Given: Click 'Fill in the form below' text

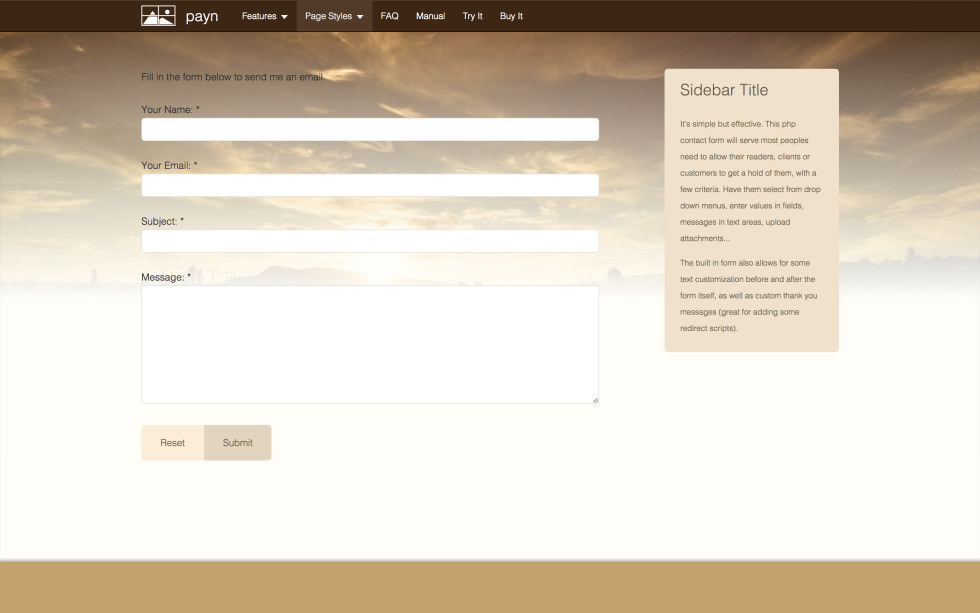Looking at the screenshot, I should (232, 77).
